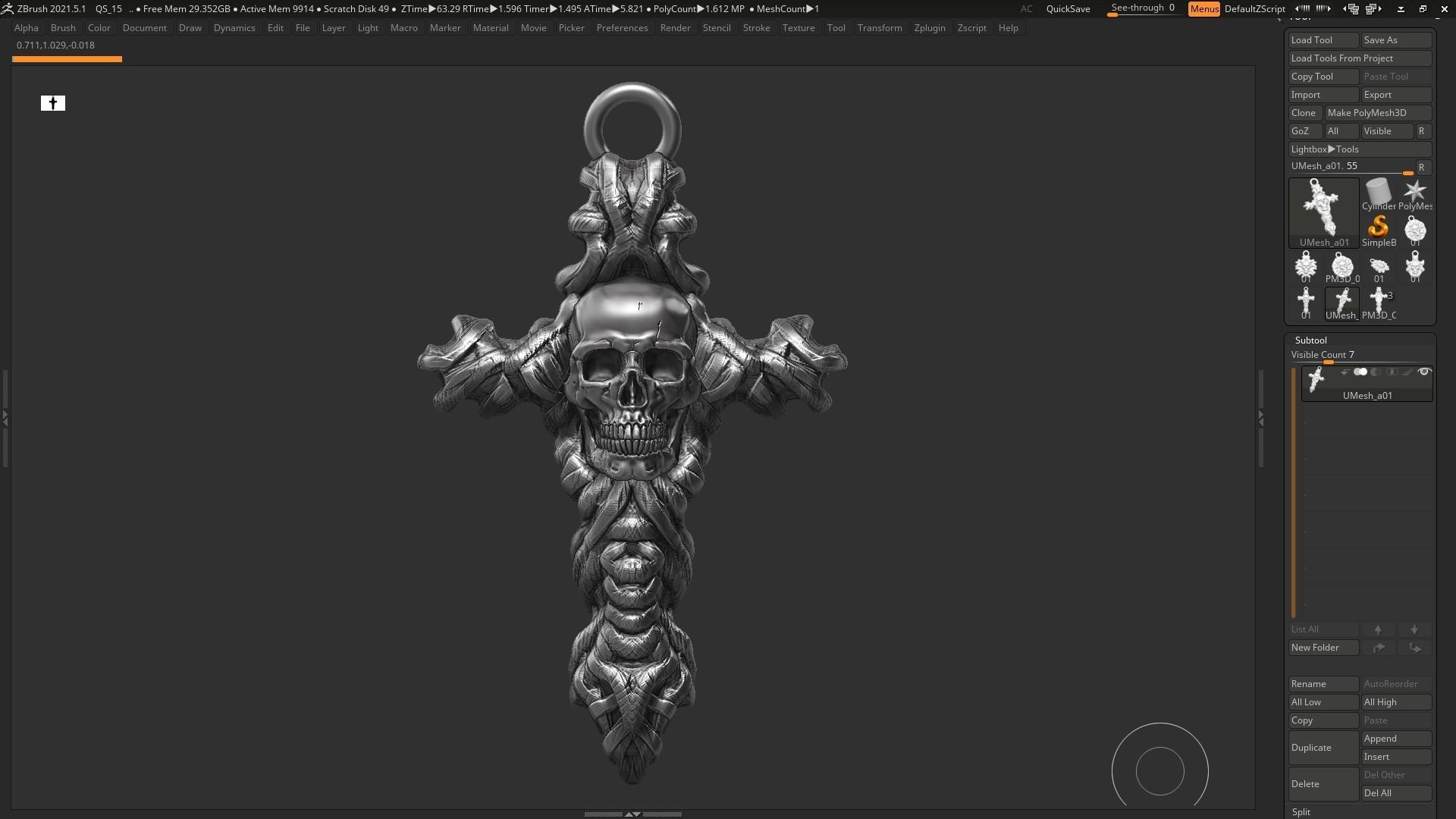Select the small UMesh_ cross tool thumbnail

(x=1342, y=304)
